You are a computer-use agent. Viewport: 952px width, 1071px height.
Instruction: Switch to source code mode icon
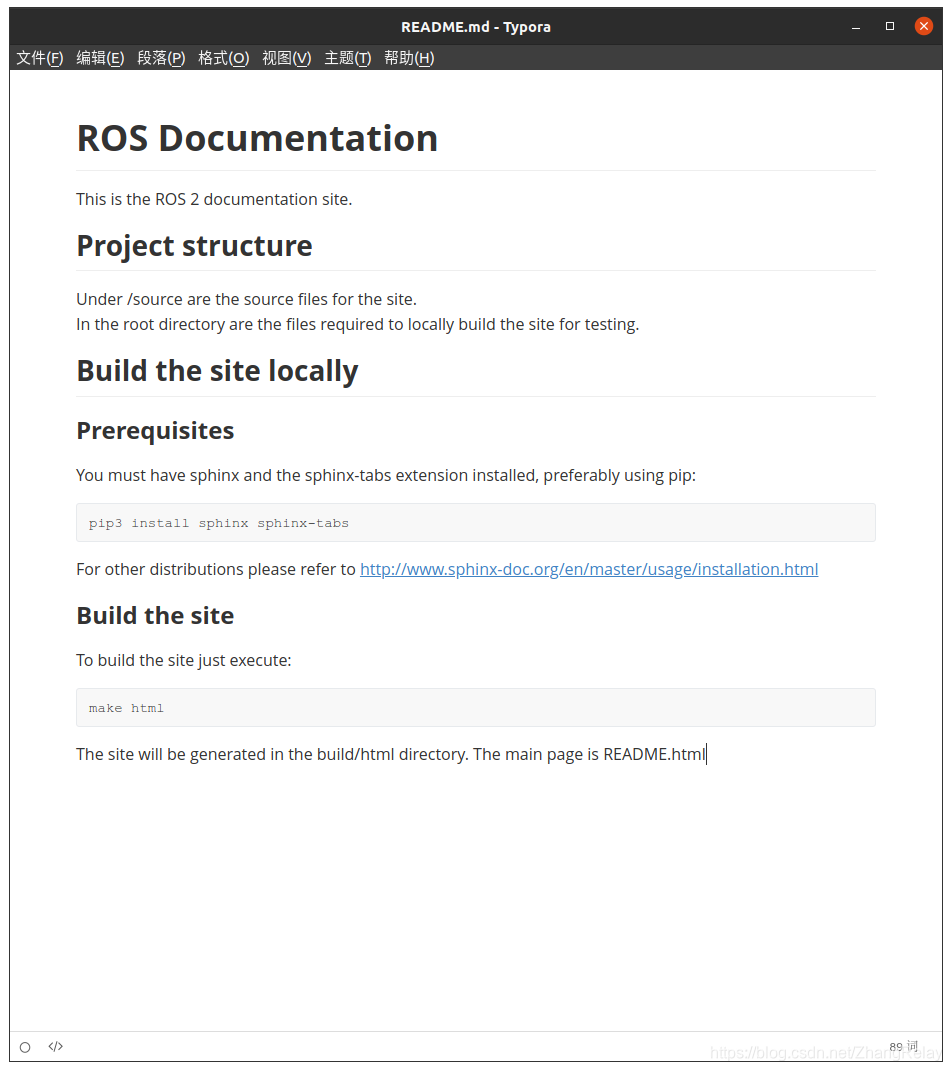coord(56,1046)
